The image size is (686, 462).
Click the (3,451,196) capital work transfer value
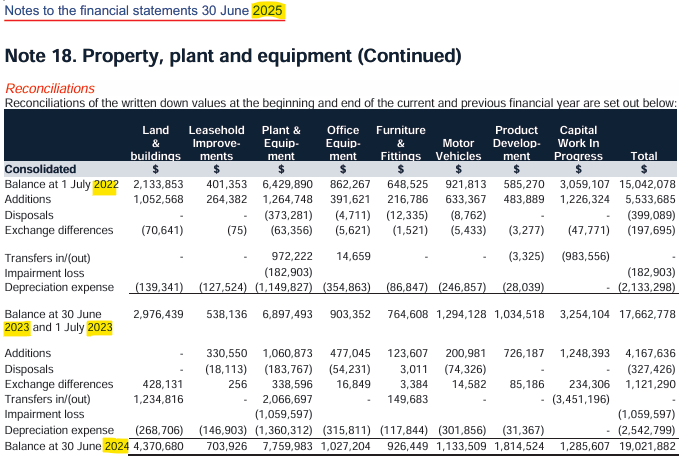point(577,398)
